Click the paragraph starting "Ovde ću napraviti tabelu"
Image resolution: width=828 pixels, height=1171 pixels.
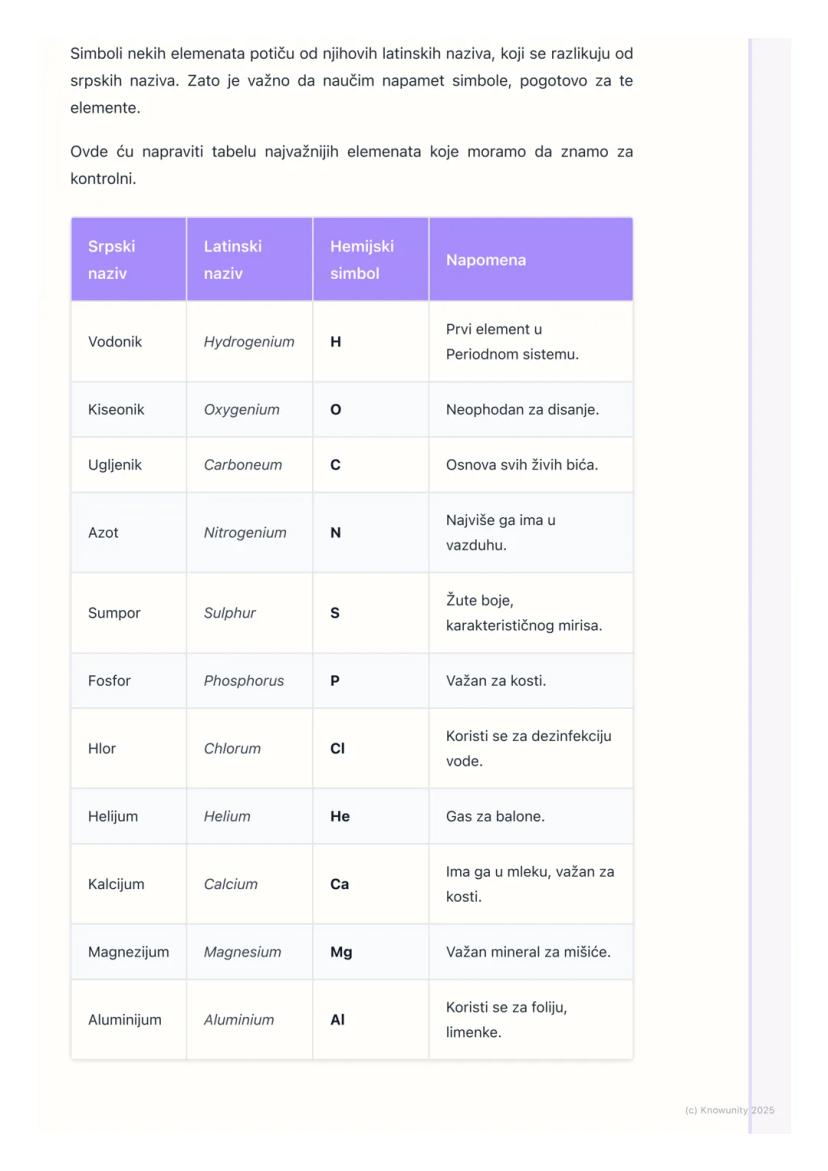[351, 166]
